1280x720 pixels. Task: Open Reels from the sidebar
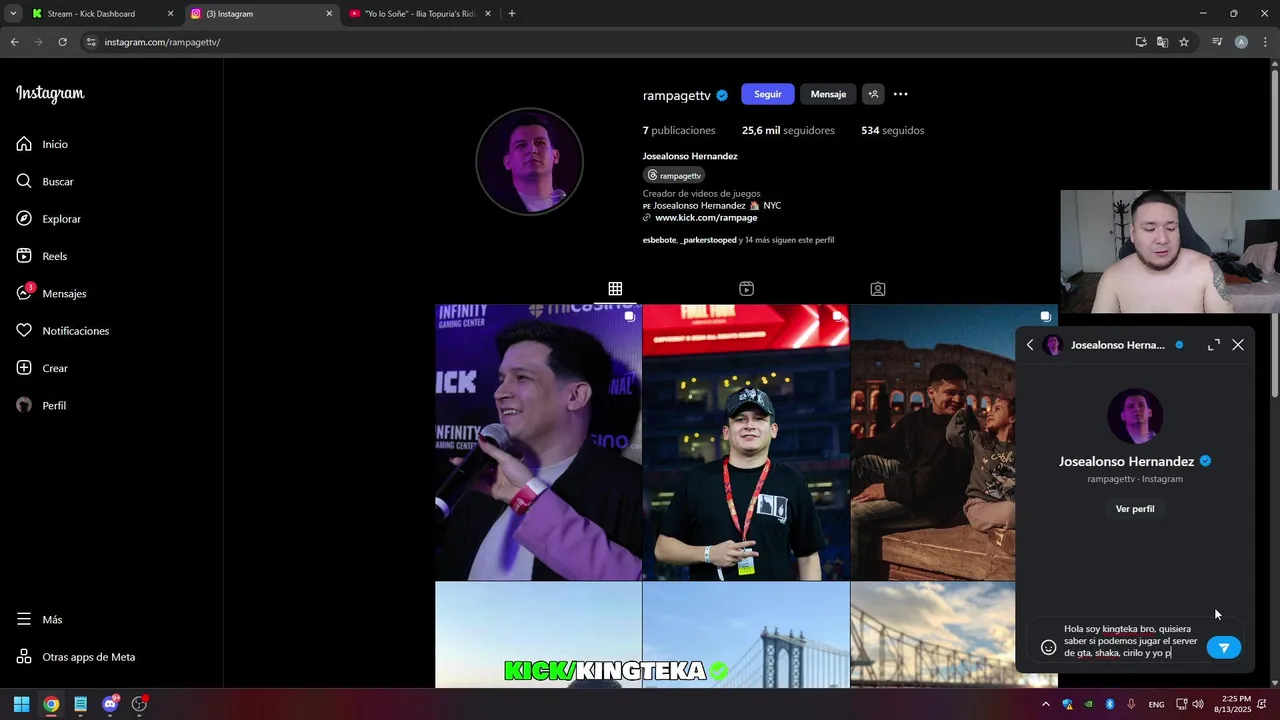coord(42,256)
